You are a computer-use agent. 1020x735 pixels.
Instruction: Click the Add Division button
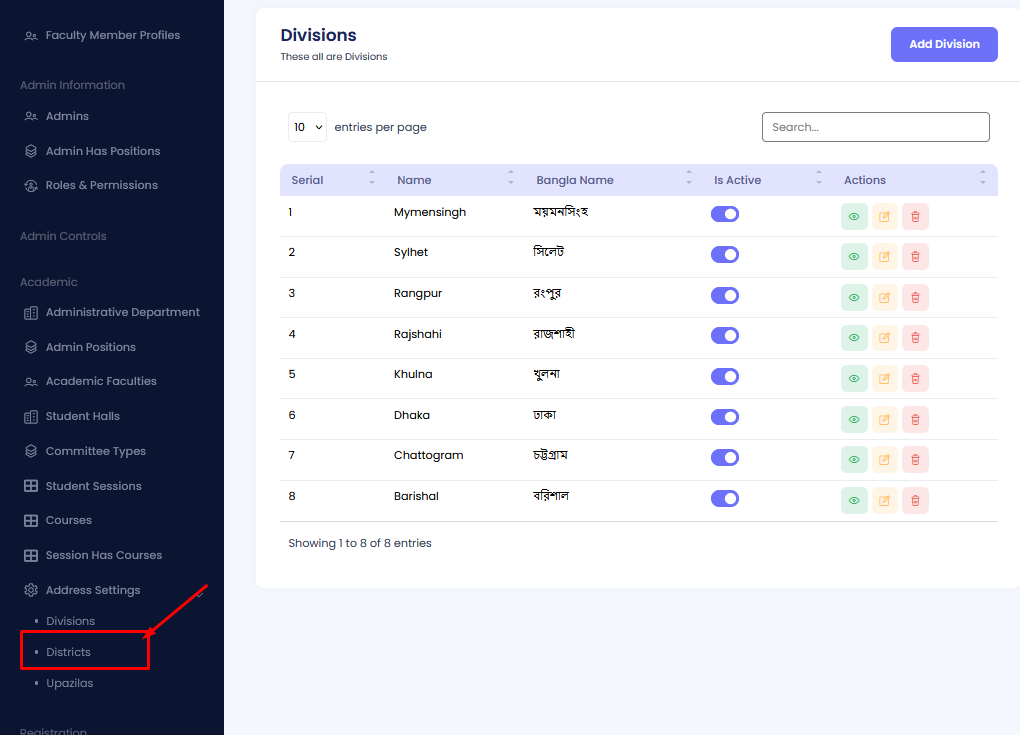pyautogui.click(x=943, y=44)
